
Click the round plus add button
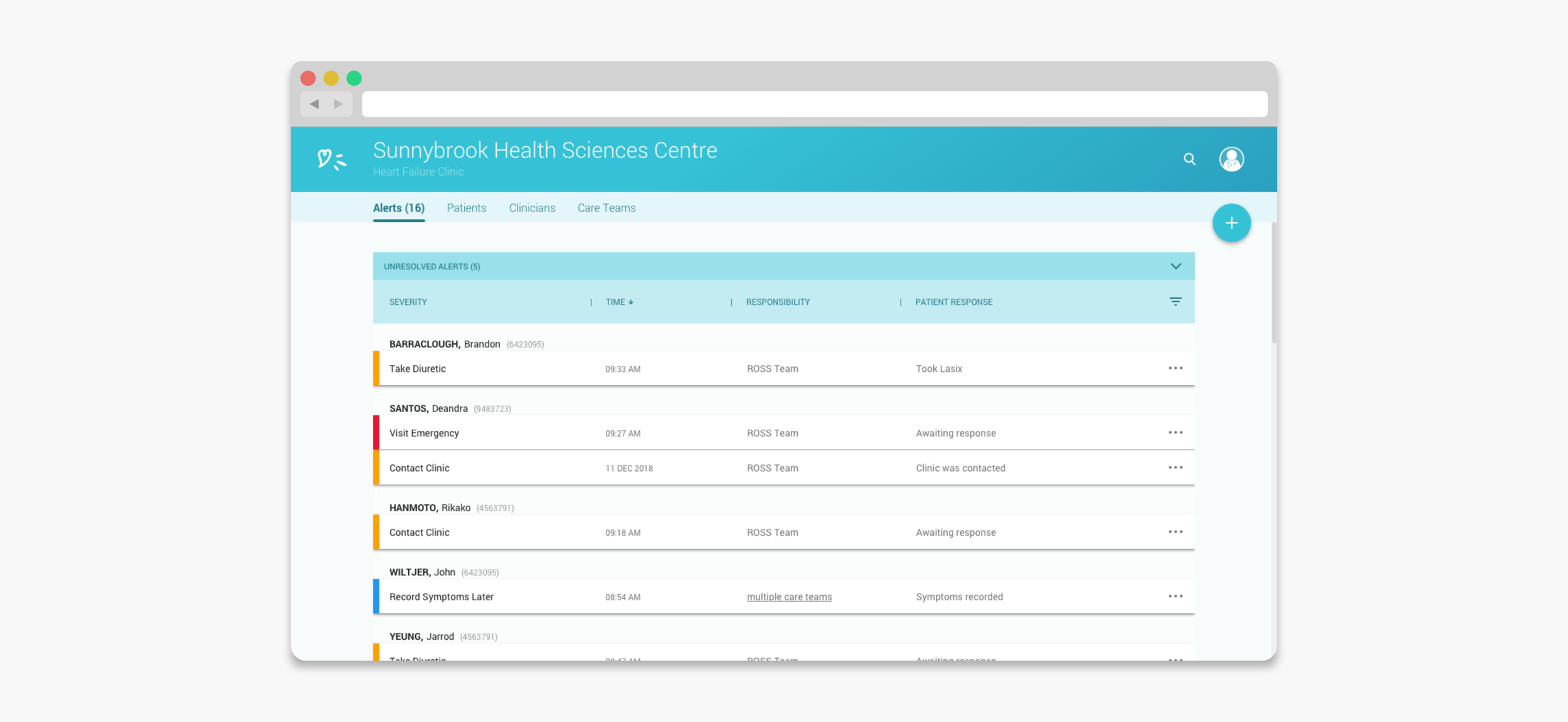point(1231,223)
